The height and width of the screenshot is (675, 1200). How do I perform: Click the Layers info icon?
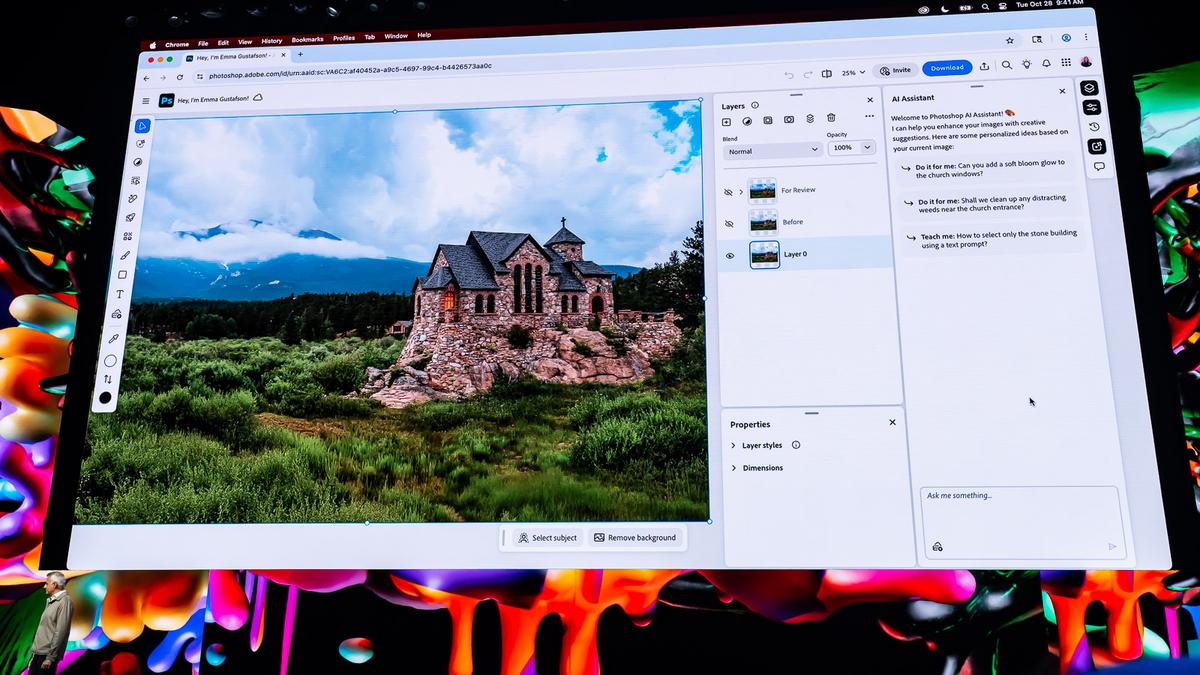(755, 105)
